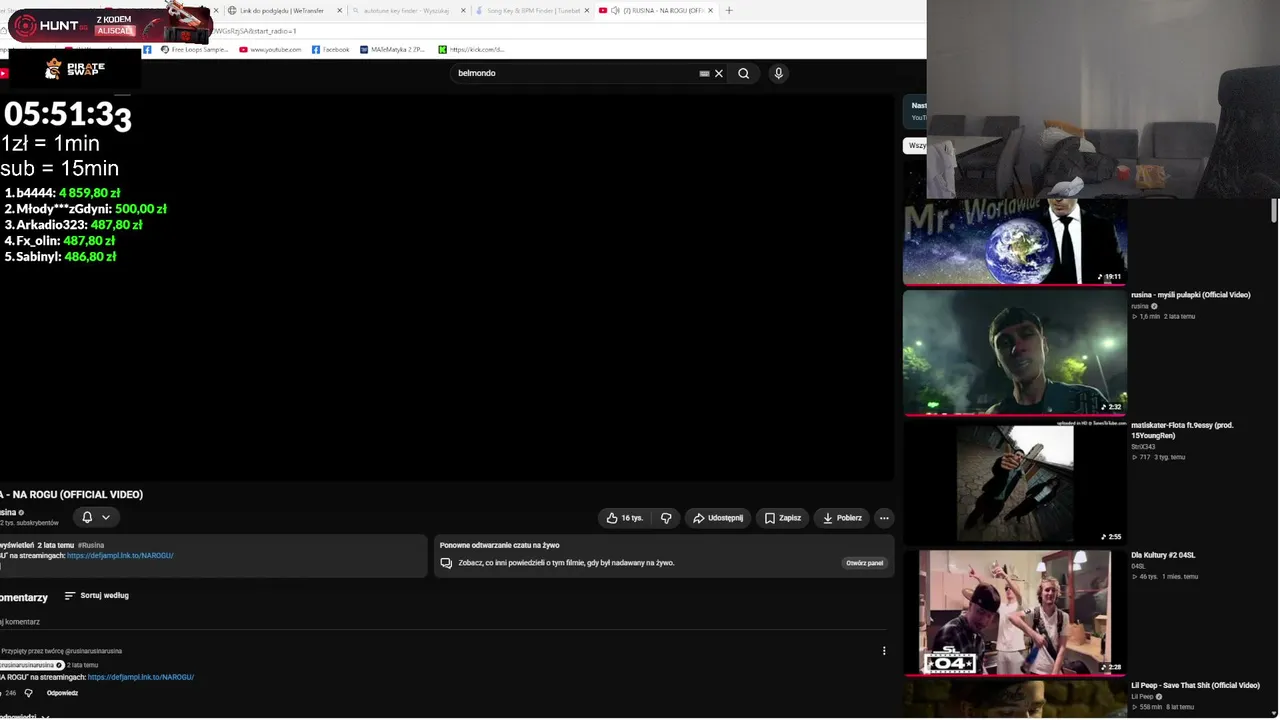Open the Dla Kultury #2 04SL thumbnail
This screenshot has width=1280, height=720.
(x=1015, y=613)
